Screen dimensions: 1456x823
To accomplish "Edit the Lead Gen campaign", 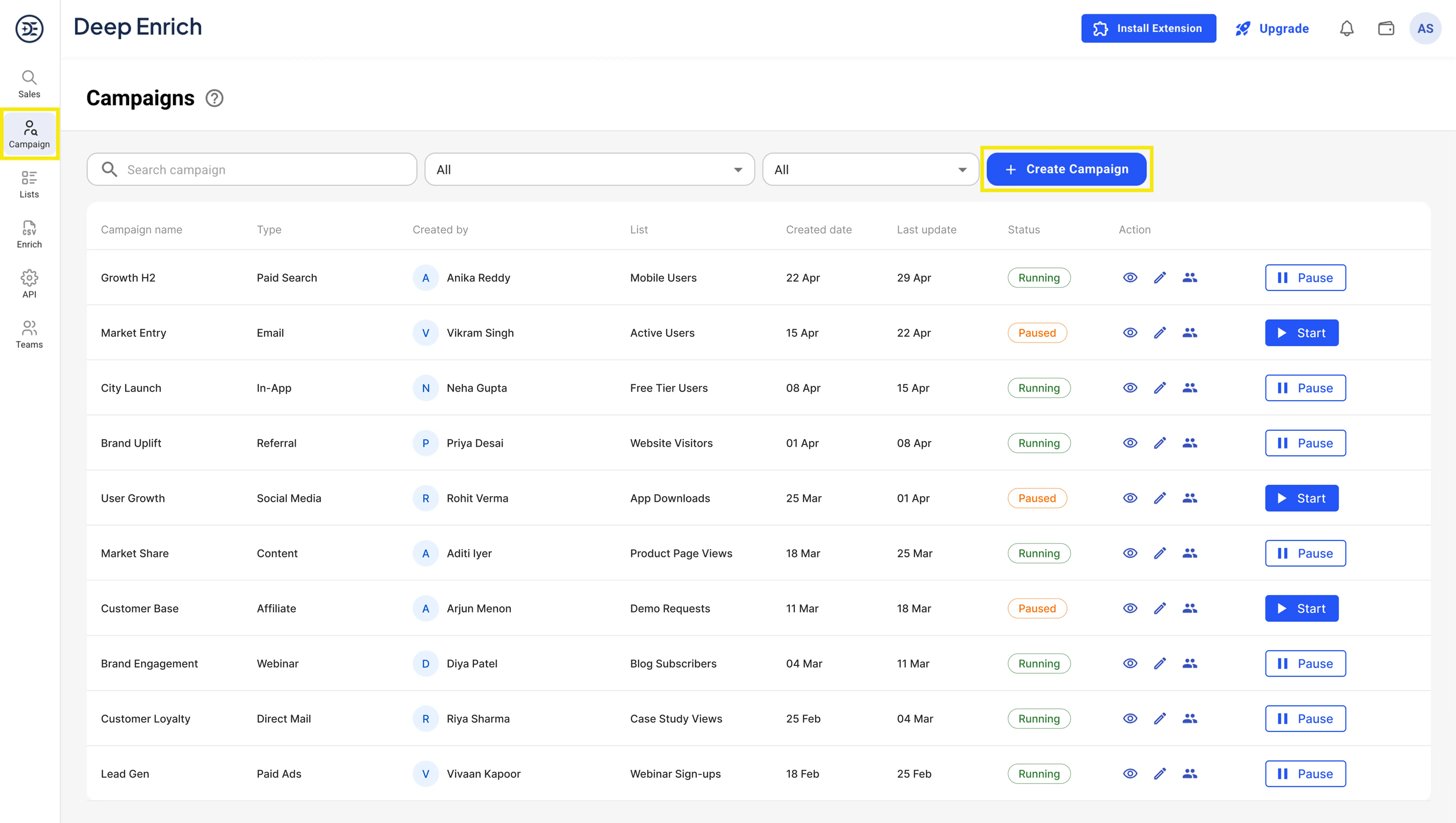I will pos(1160,774).
